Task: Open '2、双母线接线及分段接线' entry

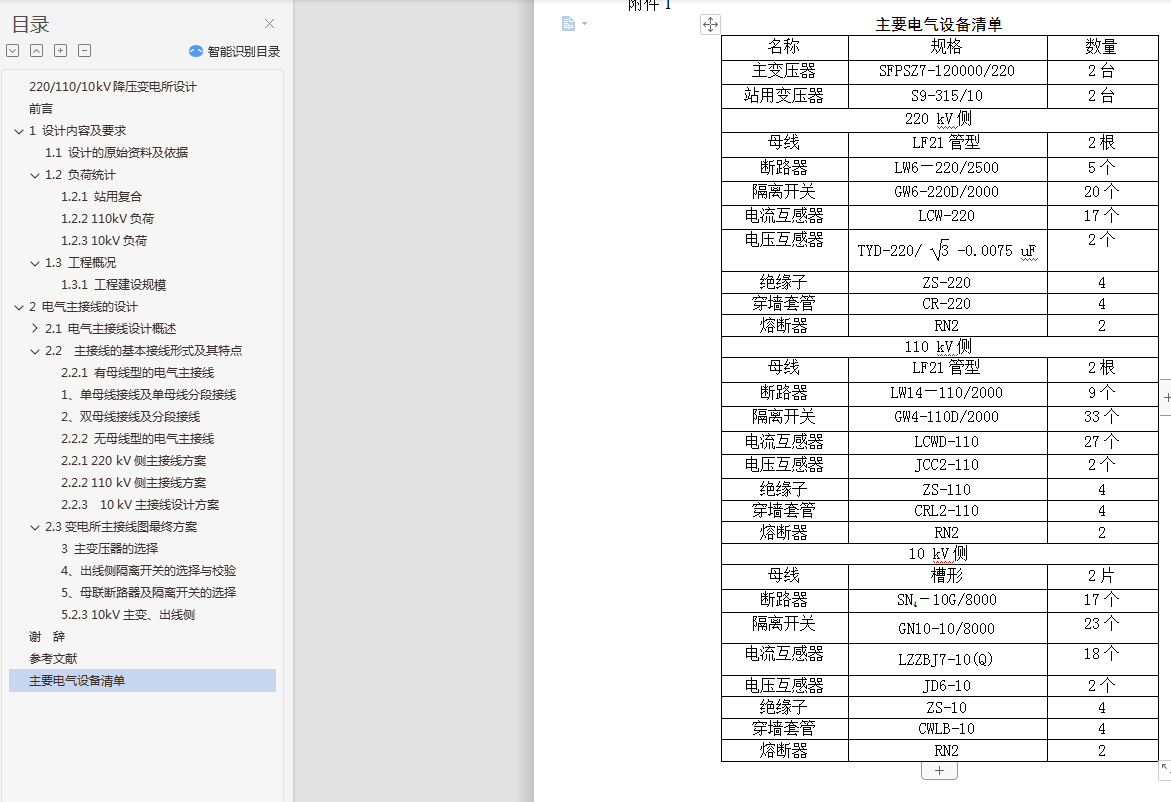Action: tap(131, 417)
